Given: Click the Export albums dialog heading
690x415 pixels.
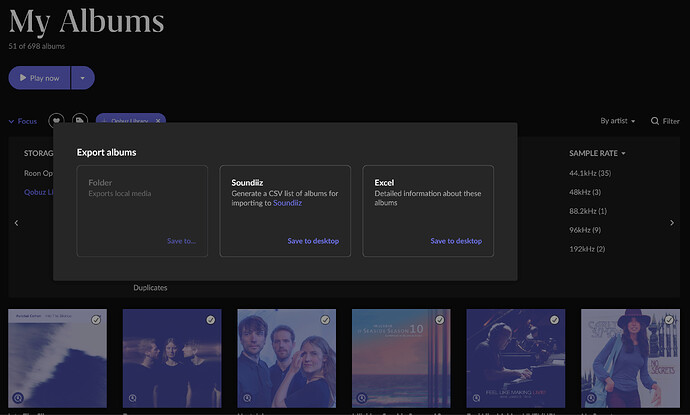Looking at the screenshot, I should [106, 152].
